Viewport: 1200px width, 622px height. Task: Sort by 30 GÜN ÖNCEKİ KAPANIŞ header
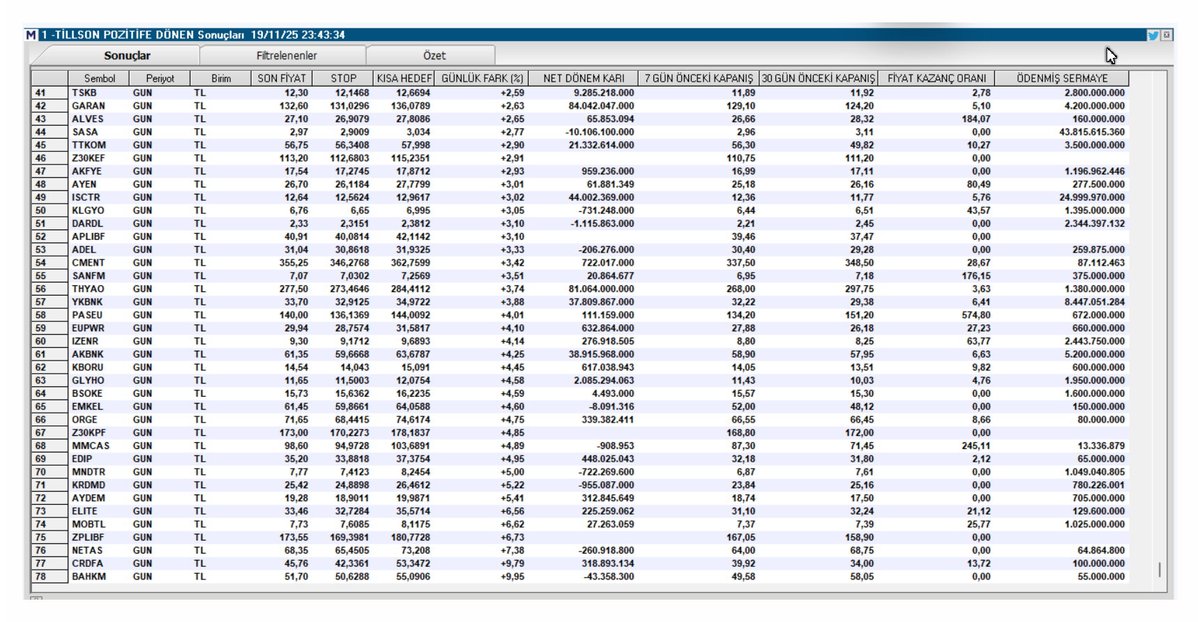pos(819,78)
